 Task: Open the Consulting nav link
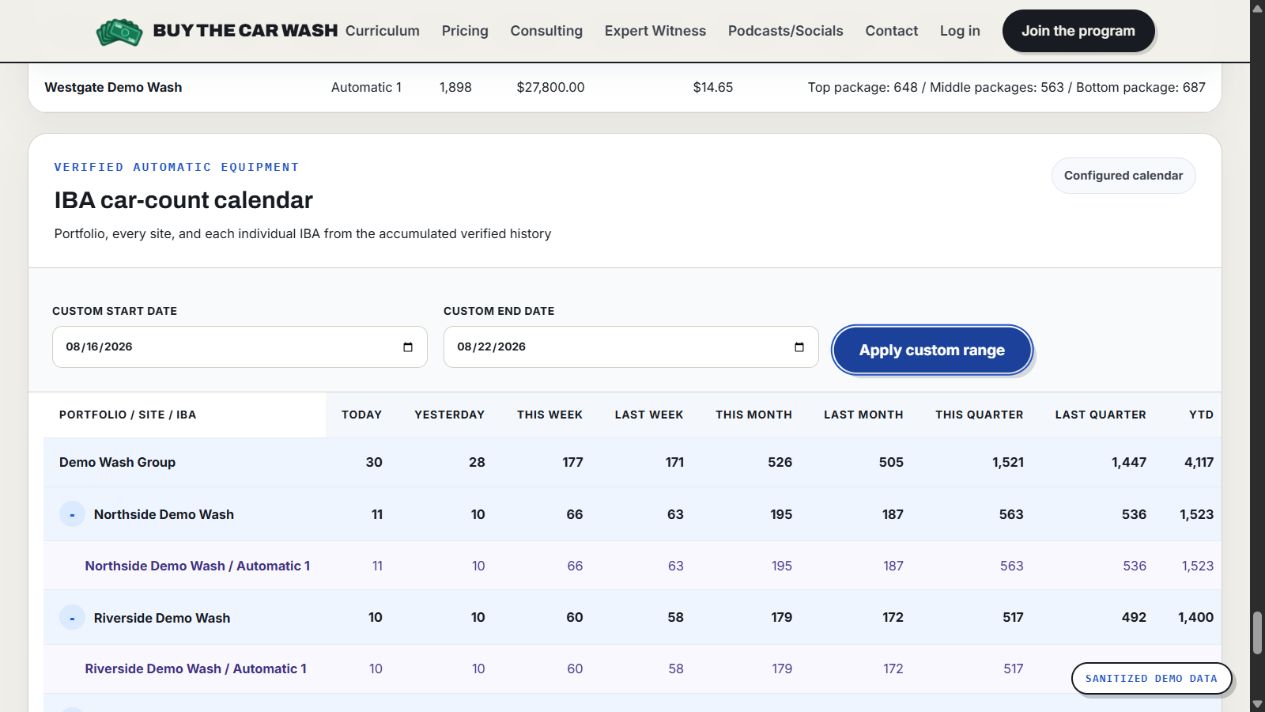pos(546,31)
